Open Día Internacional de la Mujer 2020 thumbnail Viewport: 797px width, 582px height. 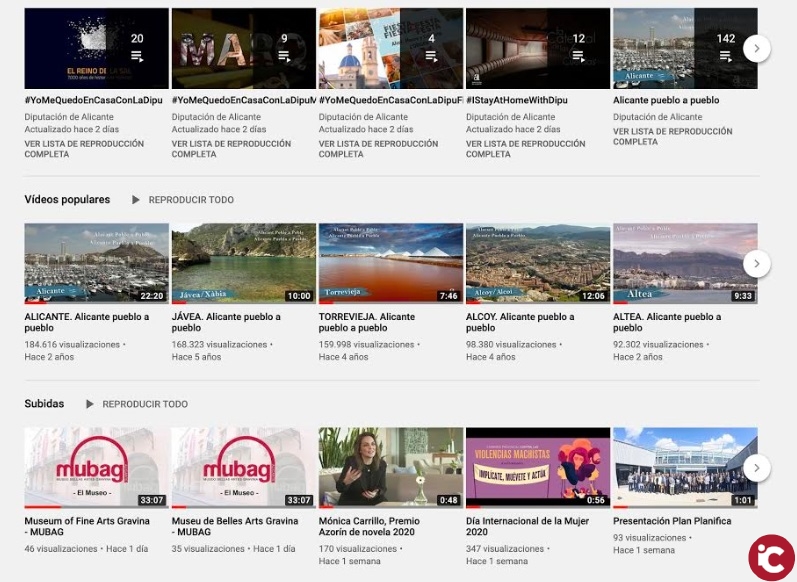click(x=537, y=467)
